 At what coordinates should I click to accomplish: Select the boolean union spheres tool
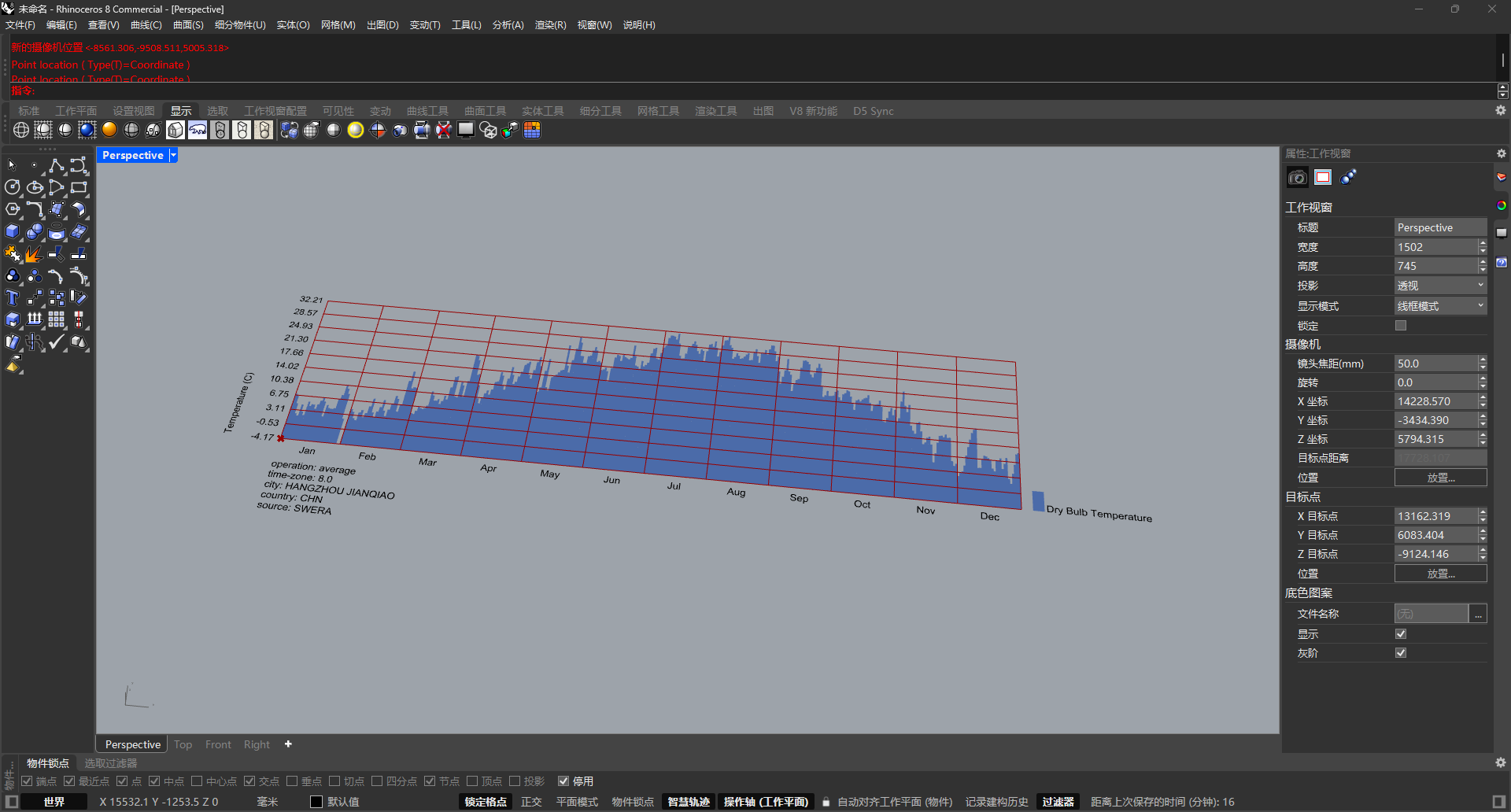(35, 231)
